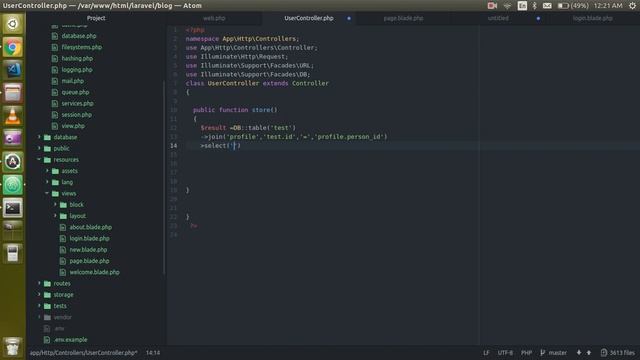This screenshot has height=360, width=640.
Task: Open the Terminal from the dock
Action: (x=13, y=208)
